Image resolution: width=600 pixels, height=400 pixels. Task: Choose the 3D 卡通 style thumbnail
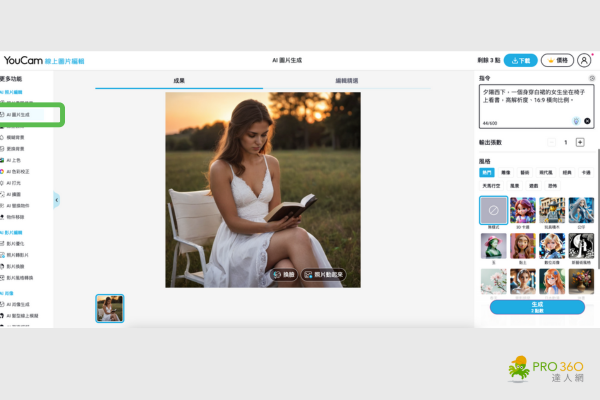tap(523, 210)
